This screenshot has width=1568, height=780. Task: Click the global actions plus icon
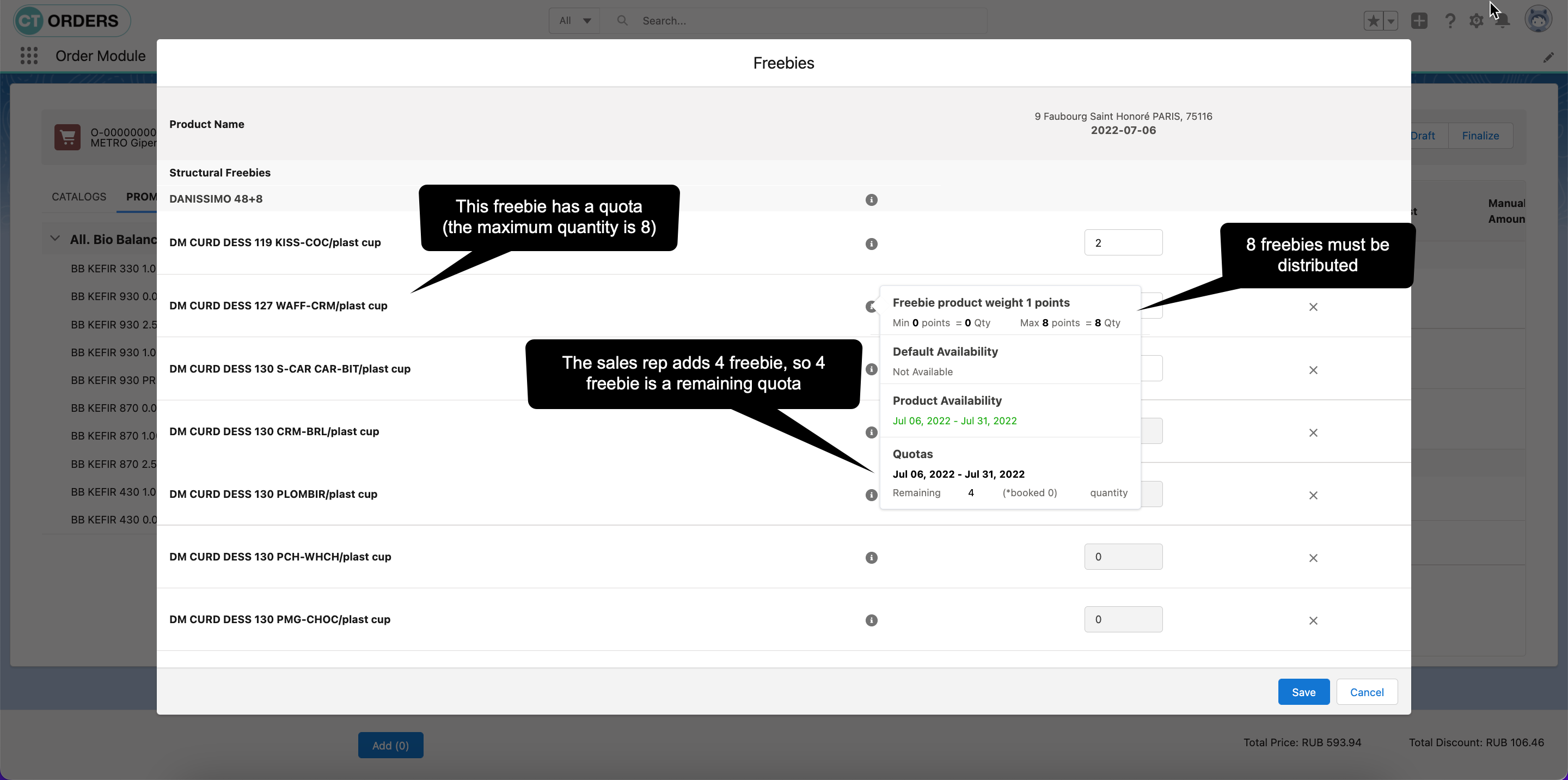coord(1419,21)
